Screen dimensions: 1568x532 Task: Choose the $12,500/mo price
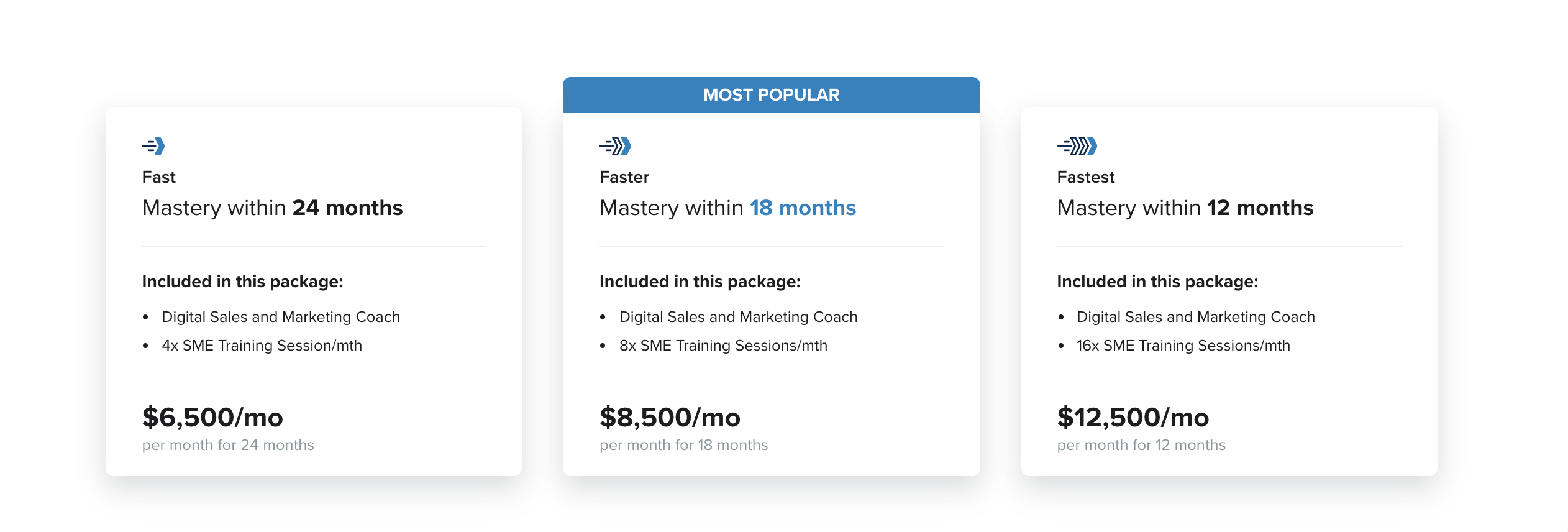tap(1133, 418)
